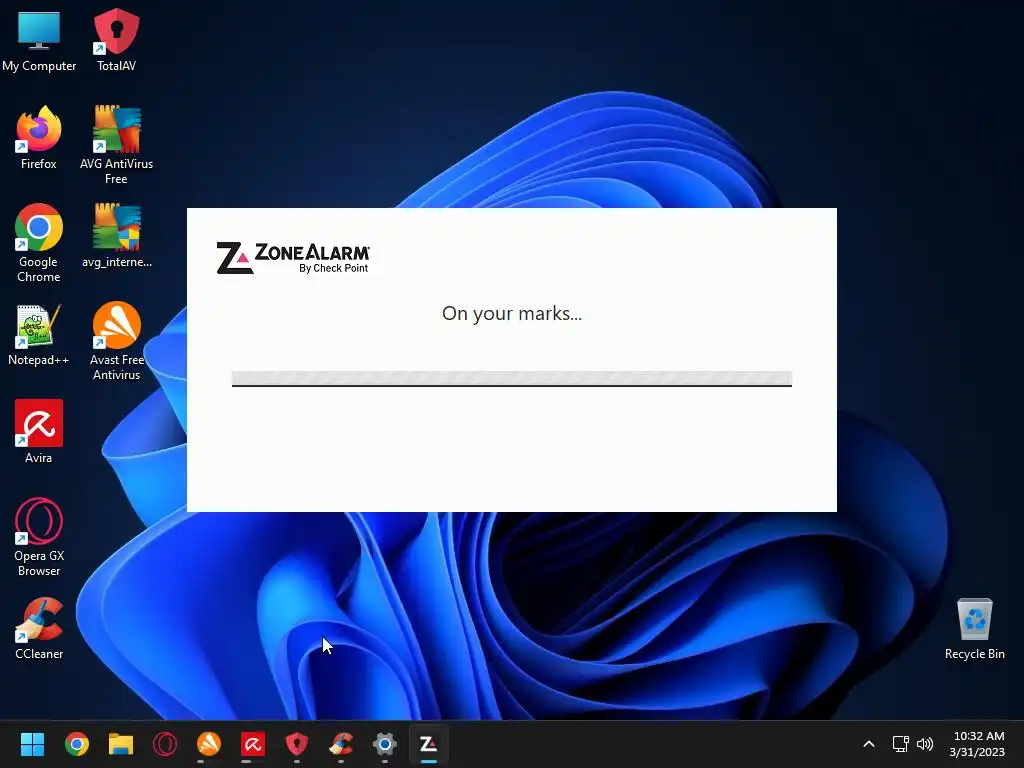Image resolution: width=1024 pixels, height=768 pixels.
Task: Open File Explorer from the taskbar
Action: [121, 744]
